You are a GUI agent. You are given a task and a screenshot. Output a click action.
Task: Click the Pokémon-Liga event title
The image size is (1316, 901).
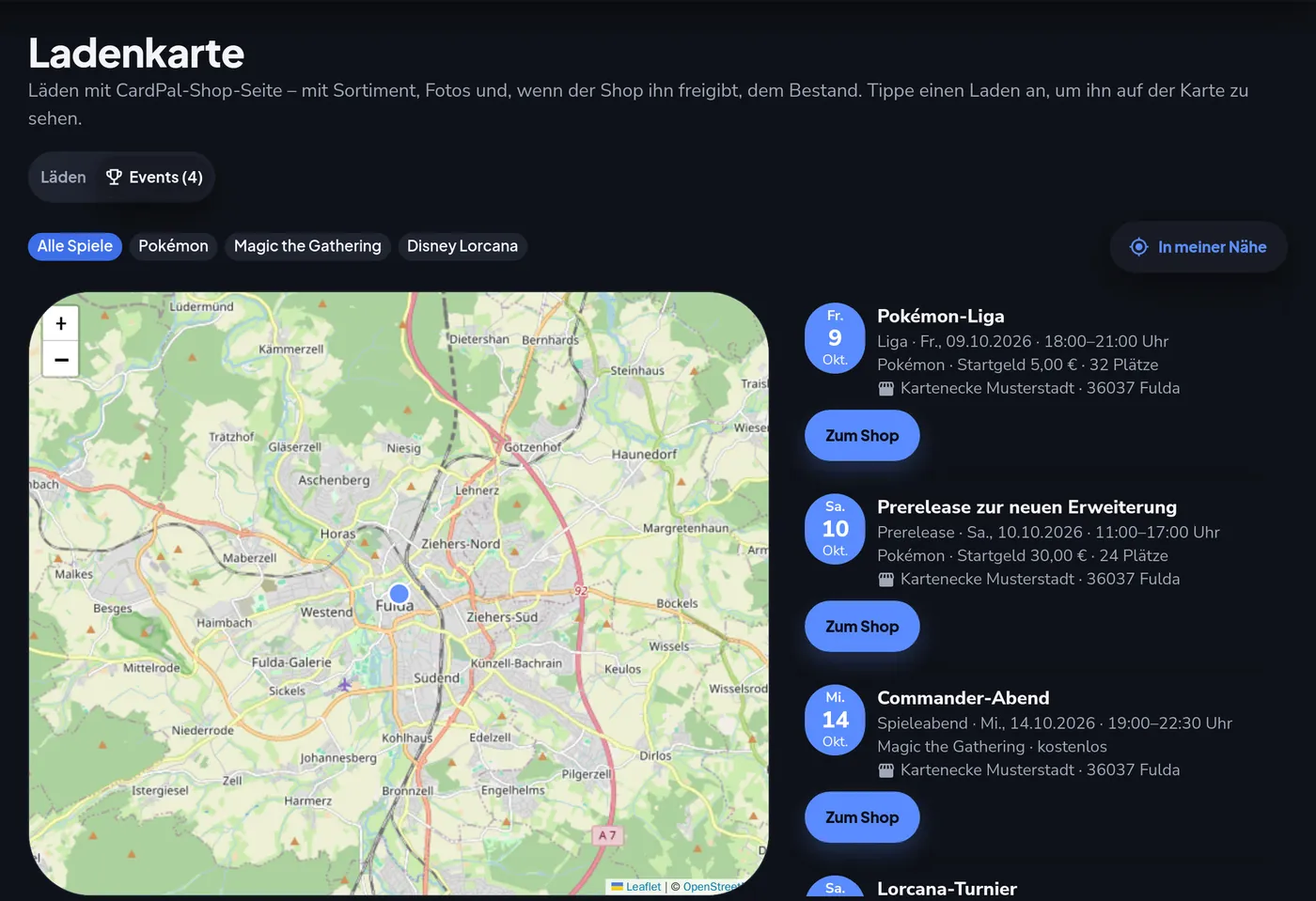pos(941,317)
